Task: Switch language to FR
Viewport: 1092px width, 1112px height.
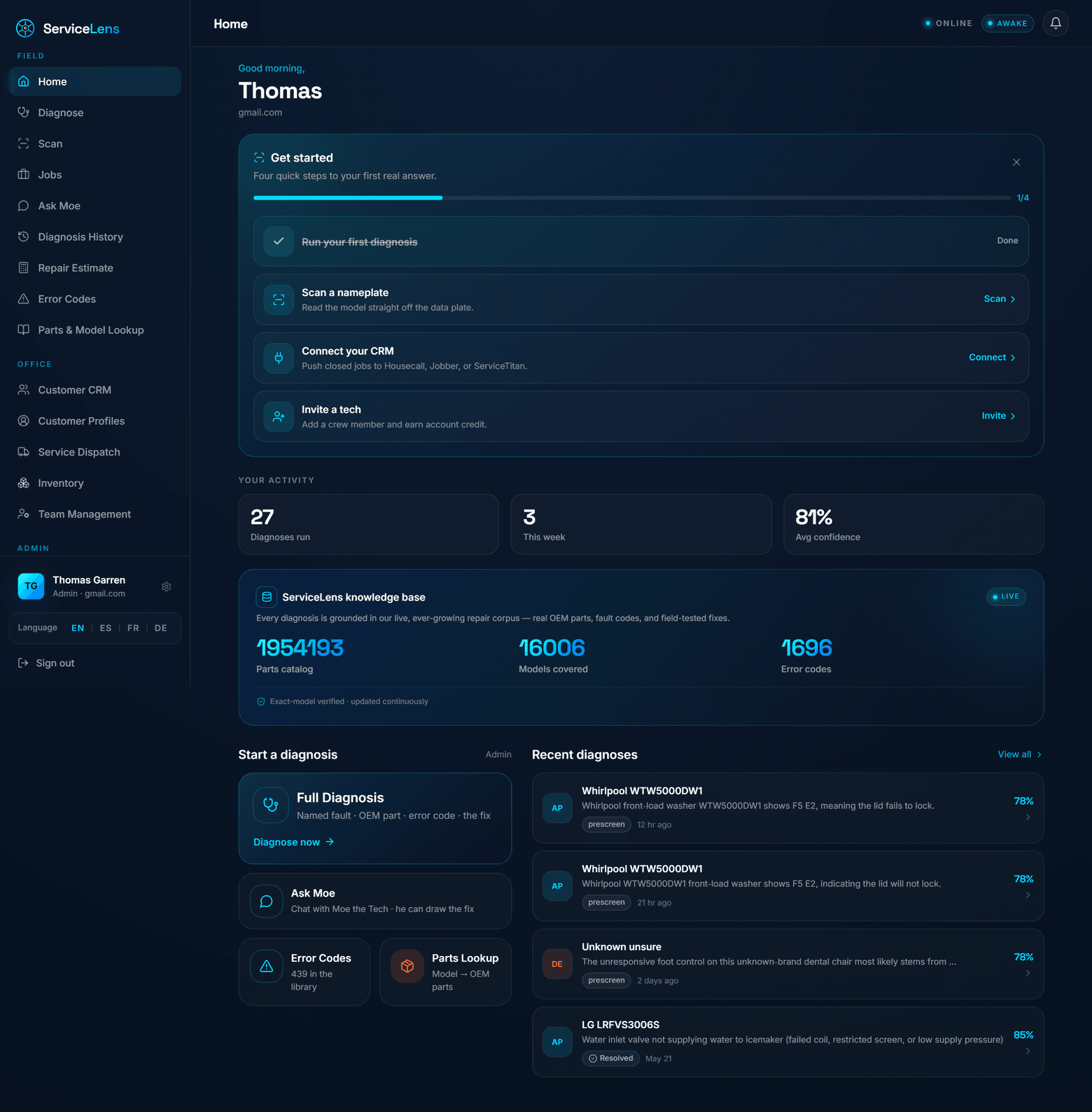Action: tap(133, 628)
